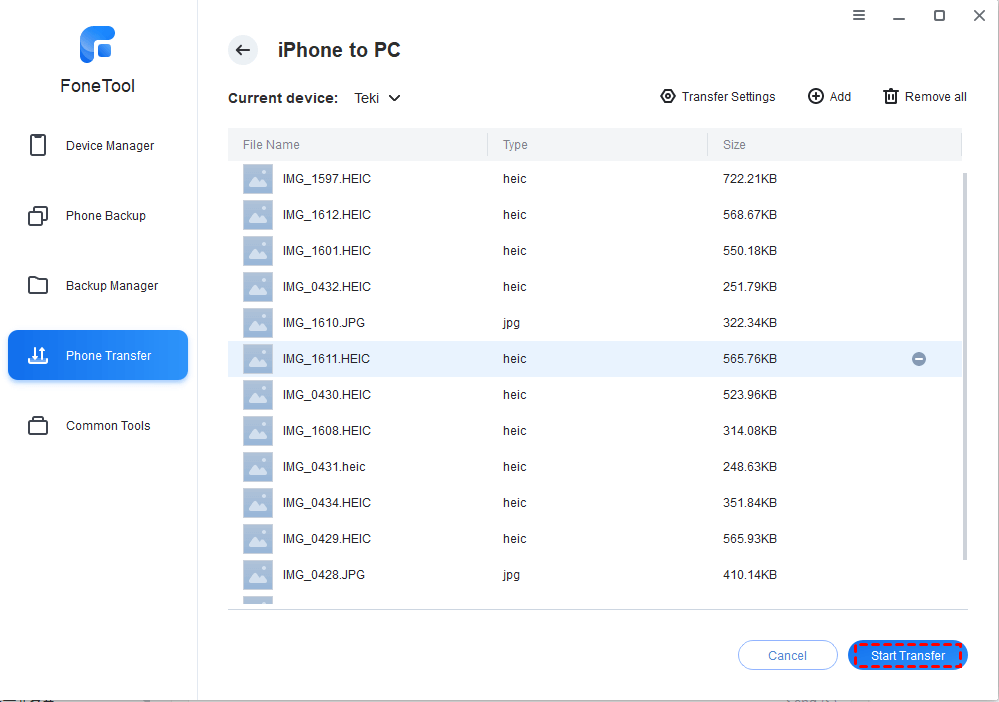Click the Transfer Settings gear icon
This screenshot has height=702, width=999.
tap(668, 96)
